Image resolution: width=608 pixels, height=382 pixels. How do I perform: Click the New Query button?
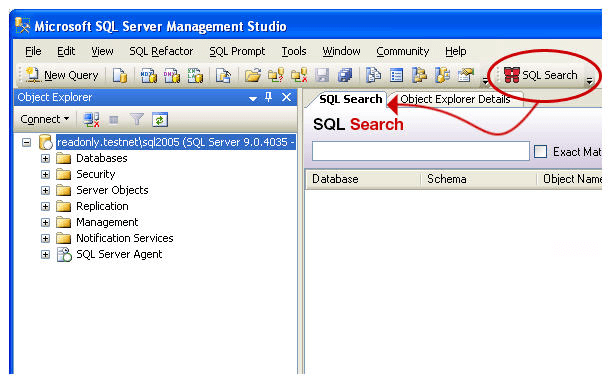[62, 75]
